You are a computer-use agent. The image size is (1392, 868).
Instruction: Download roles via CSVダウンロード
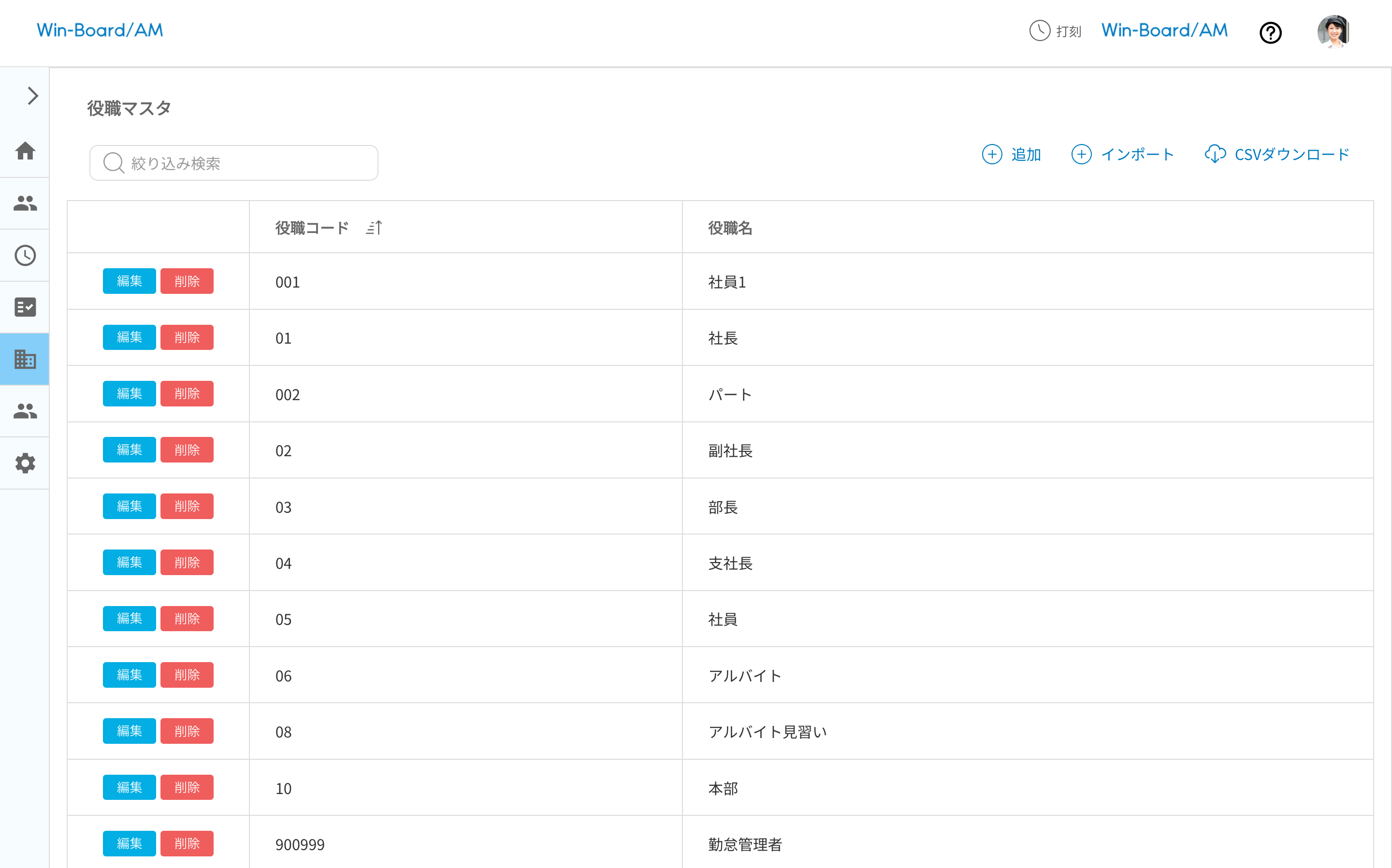1276,154
